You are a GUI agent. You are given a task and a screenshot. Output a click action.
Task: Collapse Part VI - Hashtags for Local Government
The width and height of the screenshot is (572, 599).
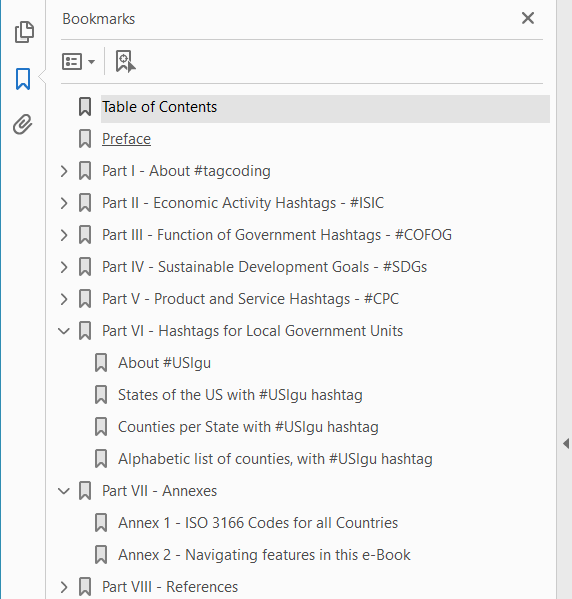(64, 331)
